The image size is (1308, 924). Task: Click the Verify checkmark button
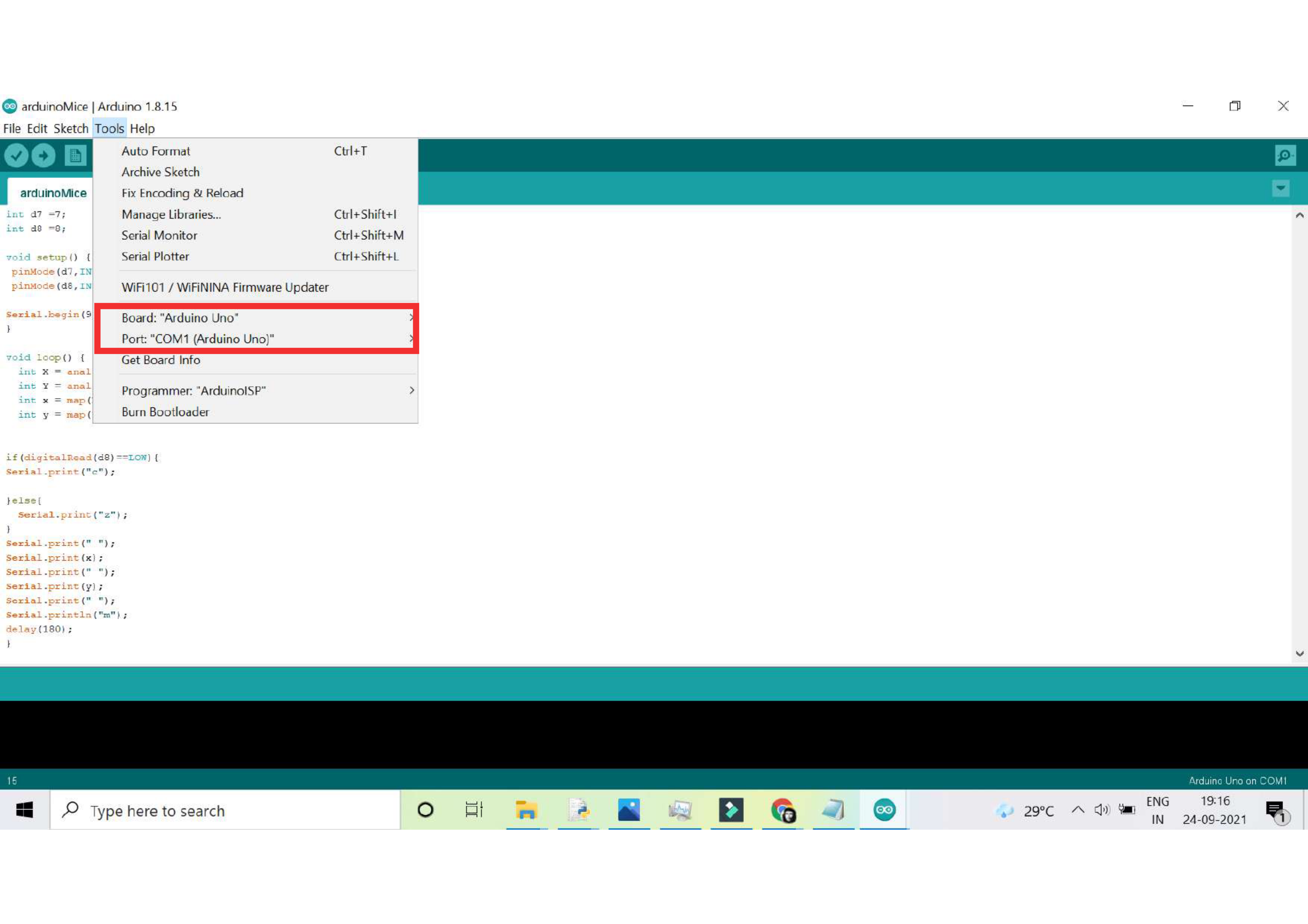[x=16, y=155]
